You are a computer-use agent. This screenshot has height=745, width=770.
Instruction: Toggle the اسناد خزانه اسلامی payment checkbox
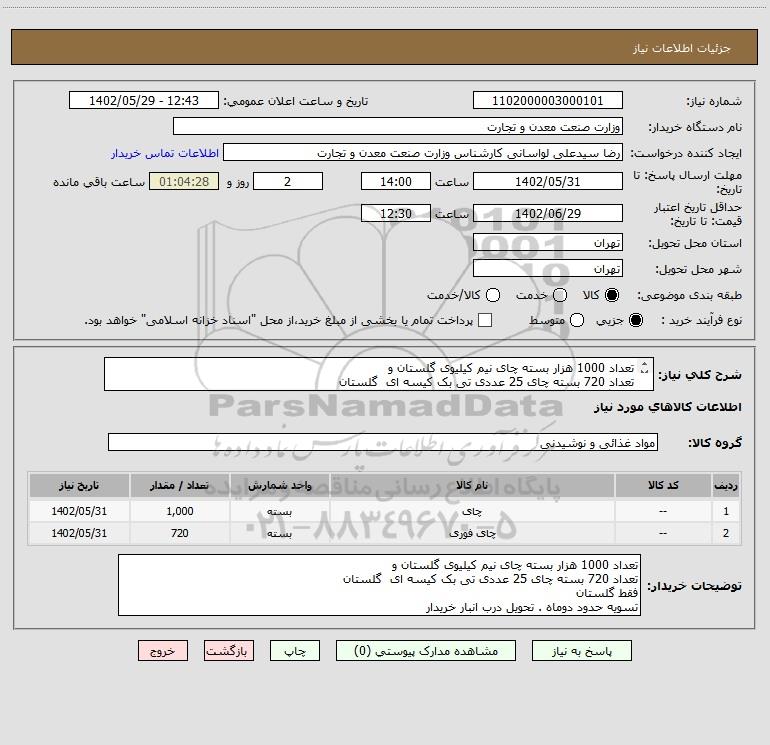485,320
